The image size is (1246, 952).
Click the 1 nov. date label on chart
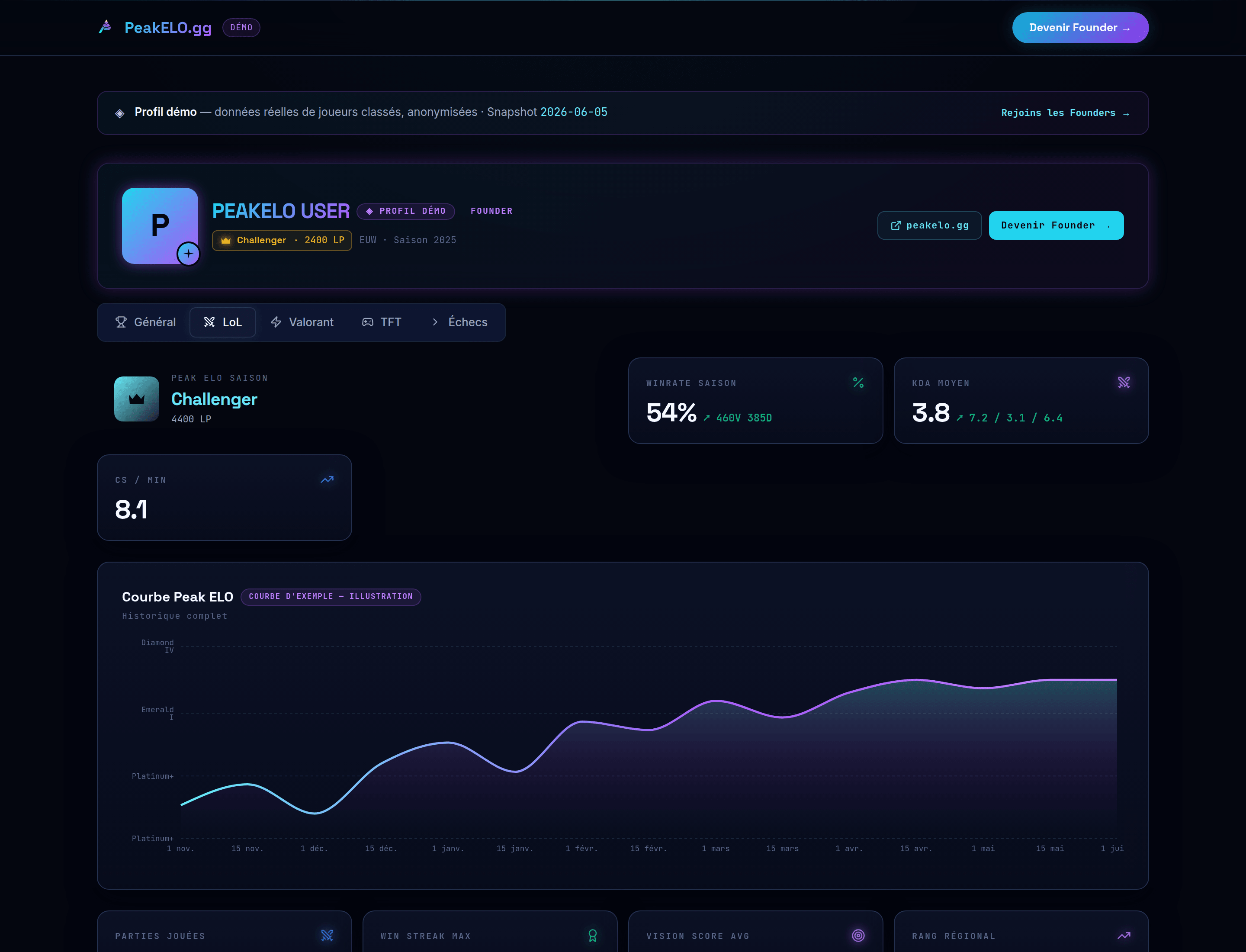(180, 849)
